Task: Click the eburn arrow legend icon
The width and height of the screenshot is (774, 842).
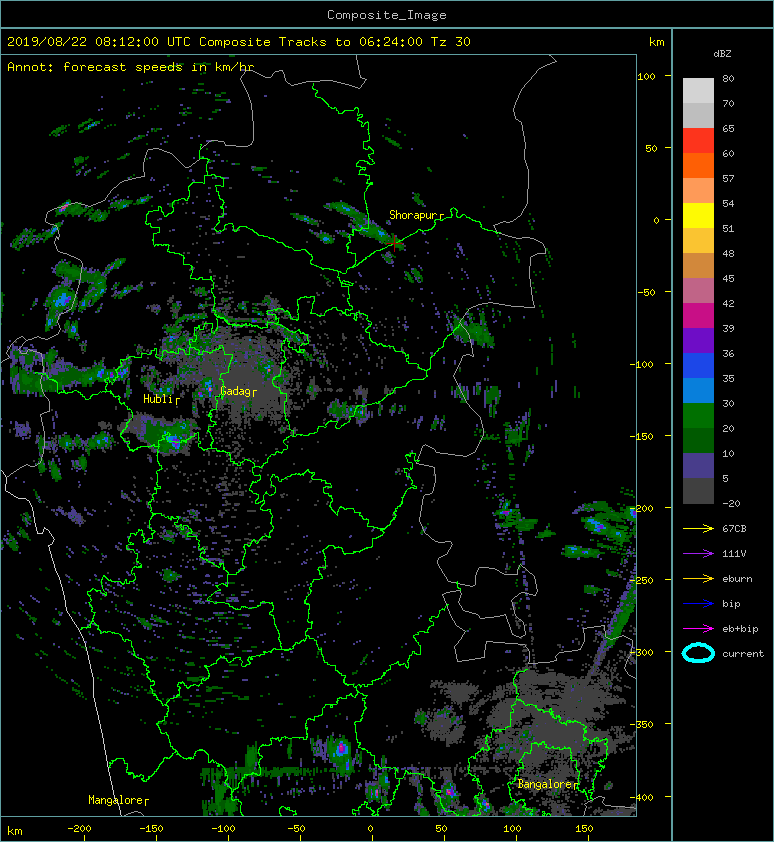Action: point(698,579)
